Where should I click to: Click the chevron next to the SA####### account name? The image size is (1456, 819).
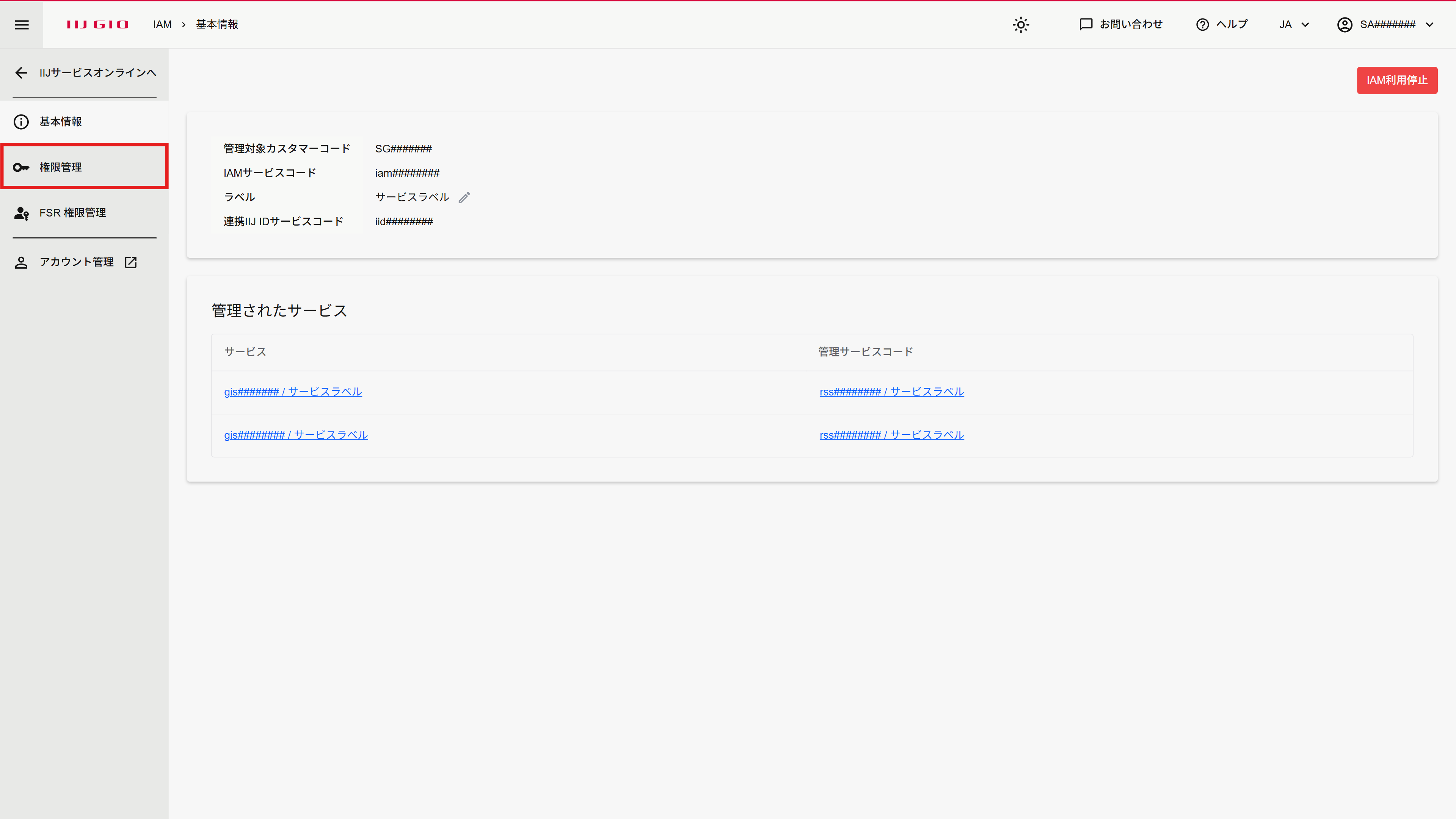click(1429, 25)
